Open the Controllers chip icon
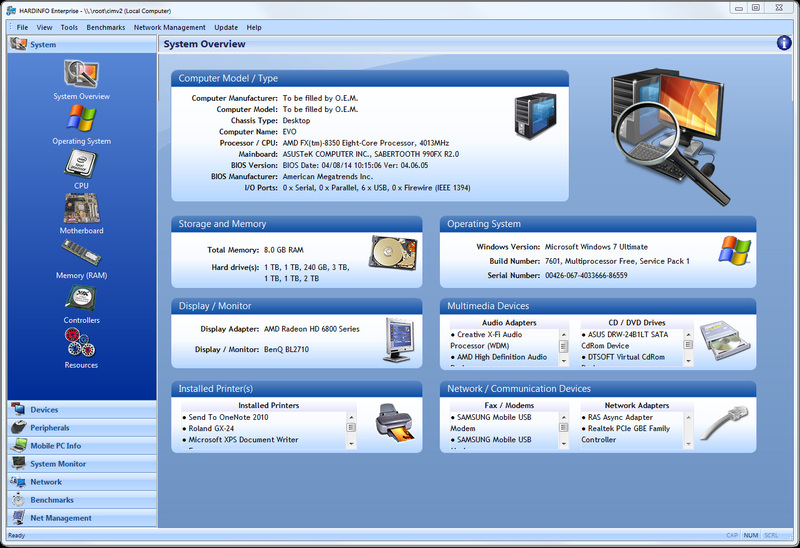This screenshot has width=800, height=548. click(81, 297)
